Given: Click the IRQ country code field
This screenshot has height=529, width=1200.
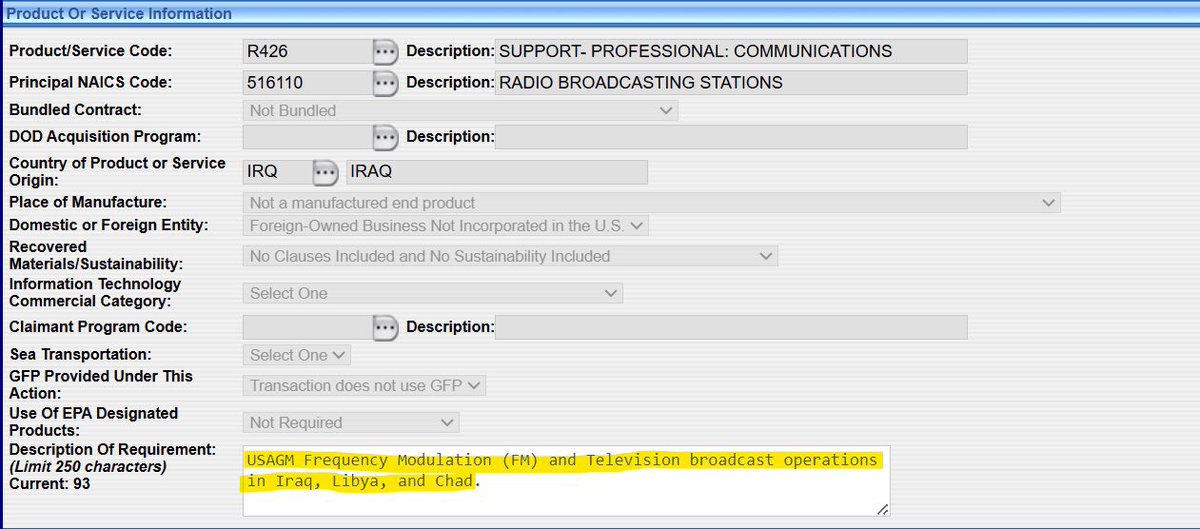Looking at the screenshot, I should tap(277, 172).
